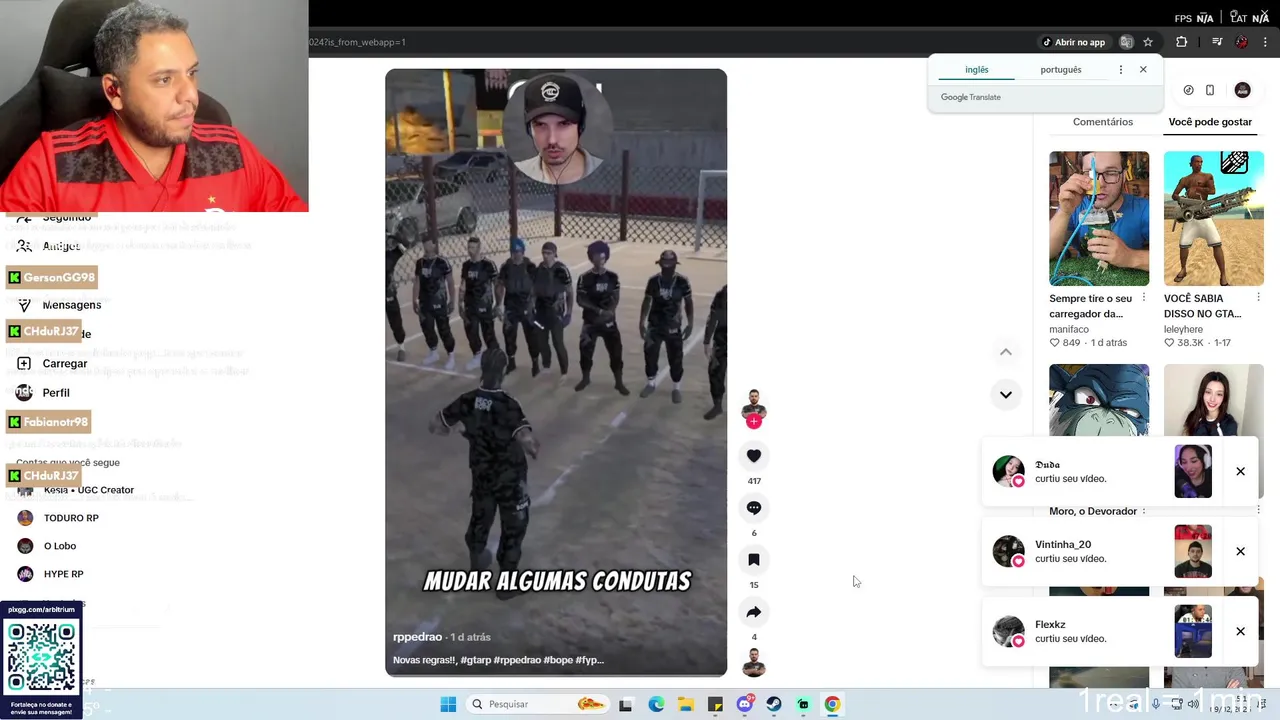Bookmark this page with the star icon

pos(1148,42)
